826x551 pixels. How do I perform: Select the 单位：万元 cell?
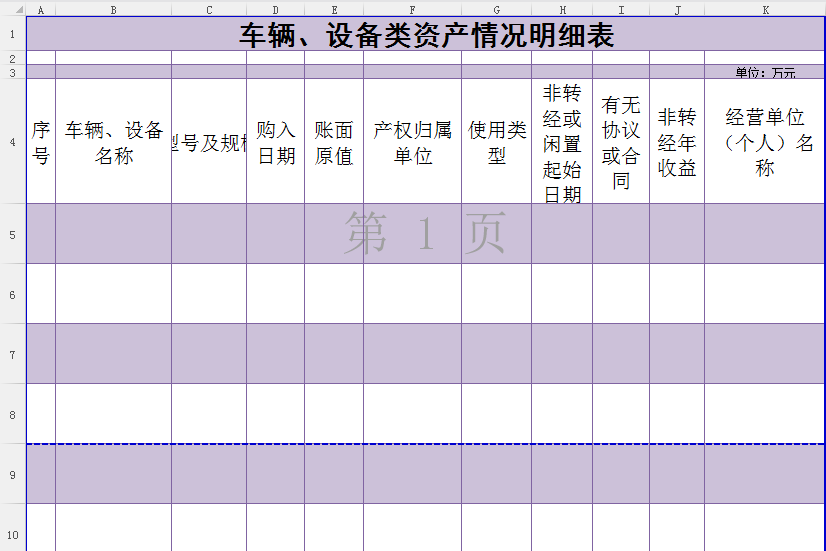[765, 73]
